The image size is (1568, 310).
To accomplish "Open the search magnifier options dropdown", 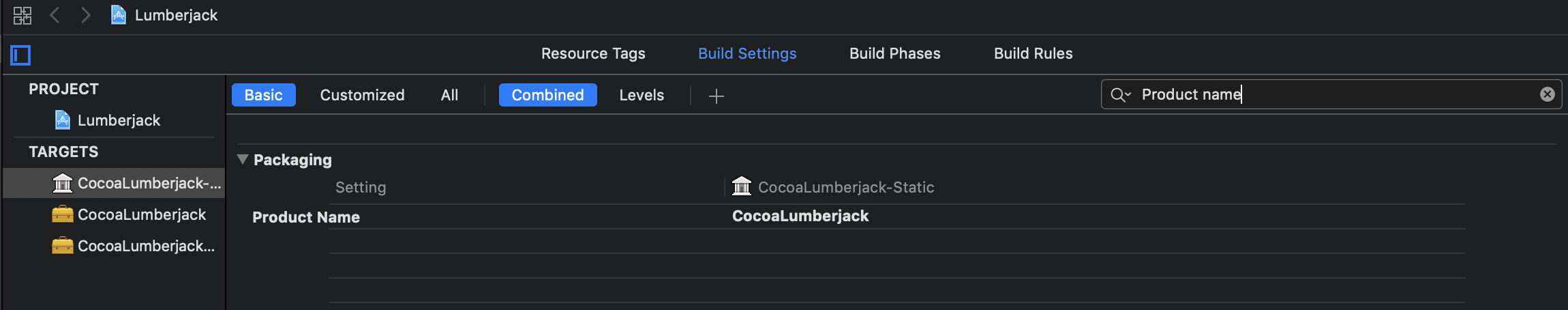I will click(1121, 94).
